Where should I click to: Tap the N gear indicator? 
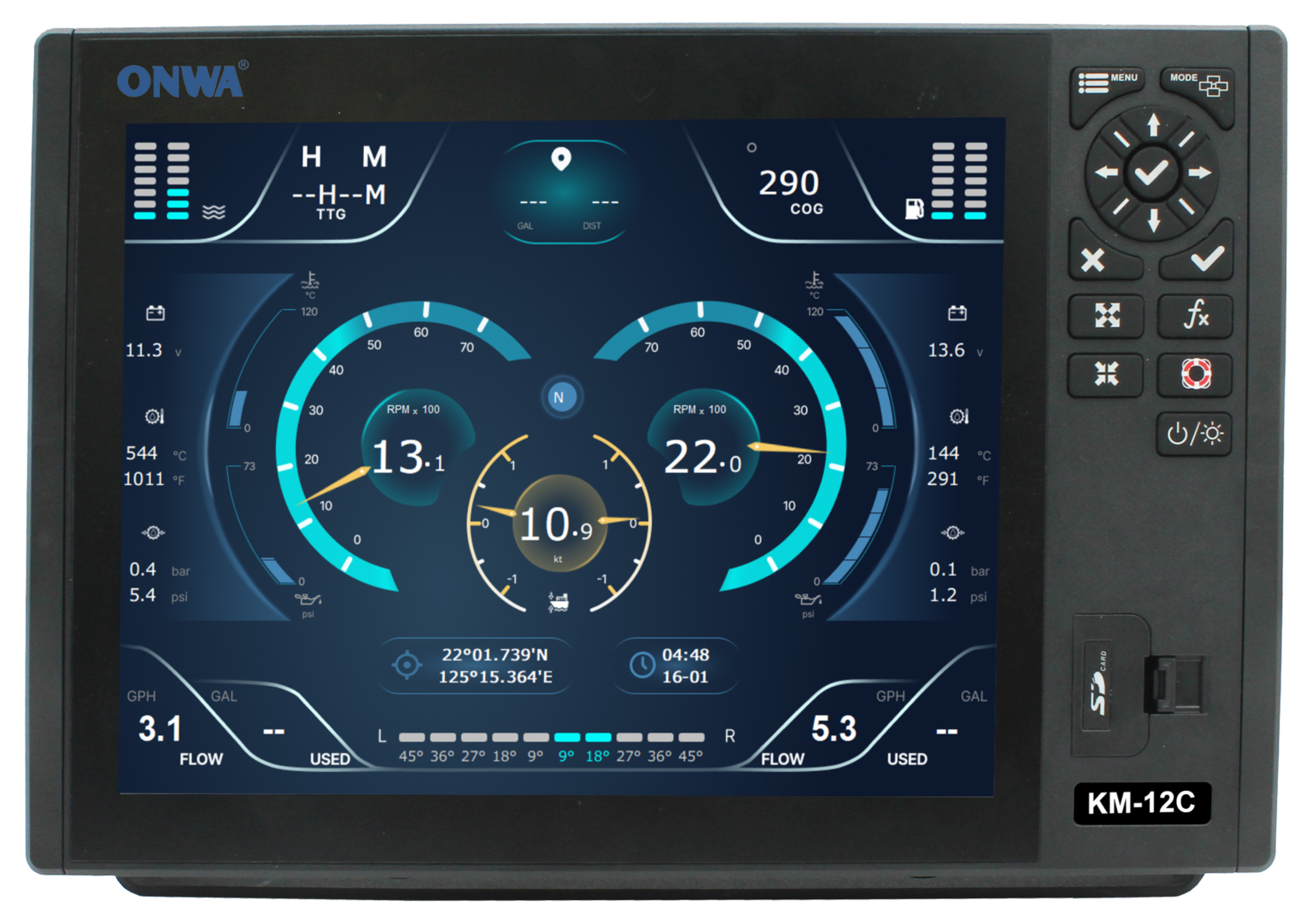[x=559, y=397]
